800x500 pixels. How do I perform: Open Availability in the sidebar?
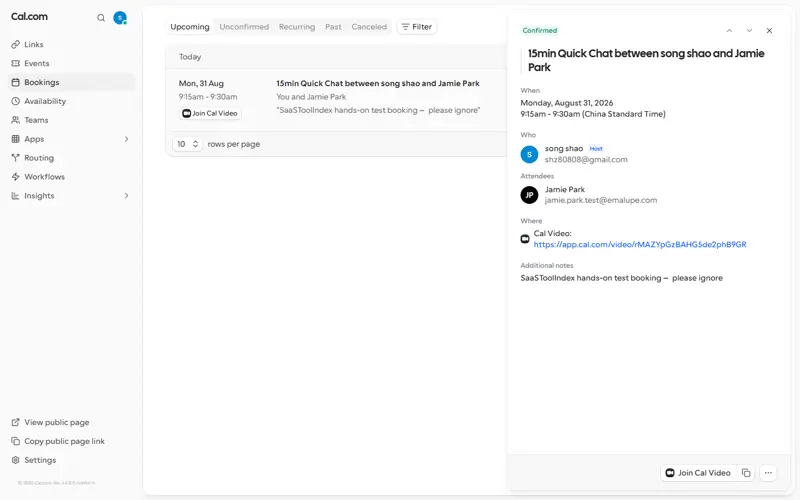71,101
